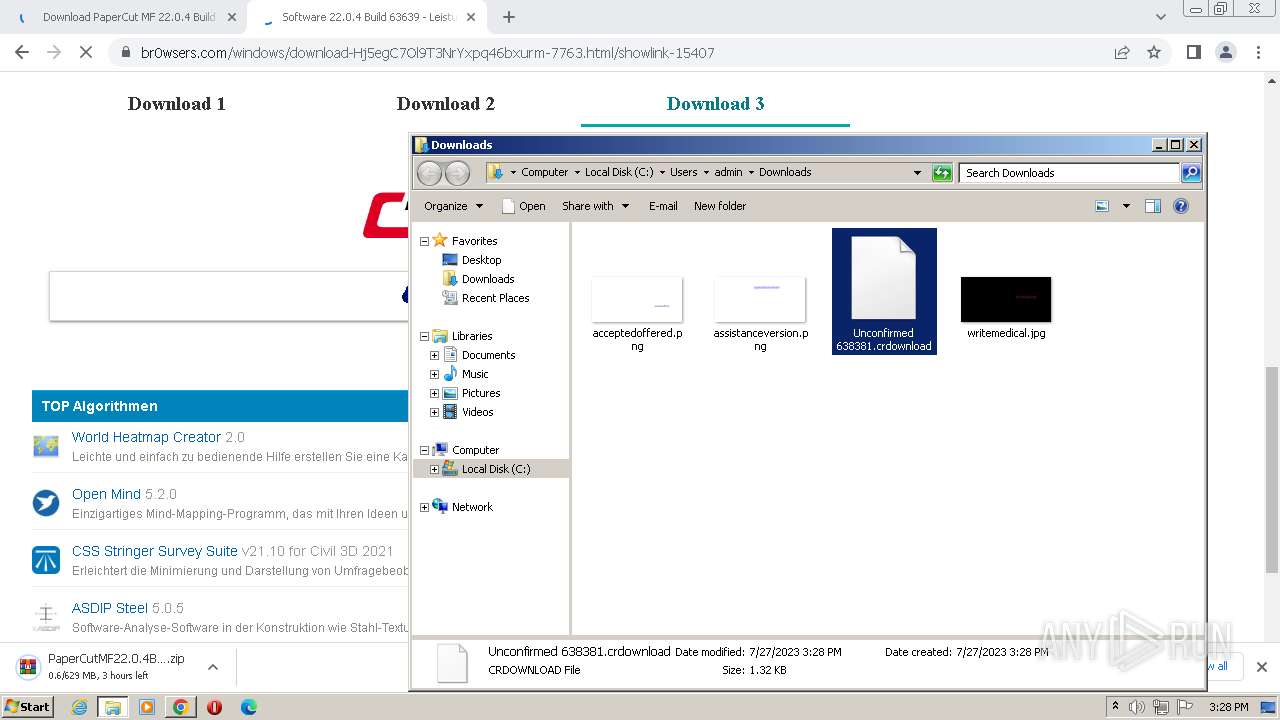This screenshot has width=1280, height=720.
Task: Click the volume speaker icon in system tray
Action: 1137,707
